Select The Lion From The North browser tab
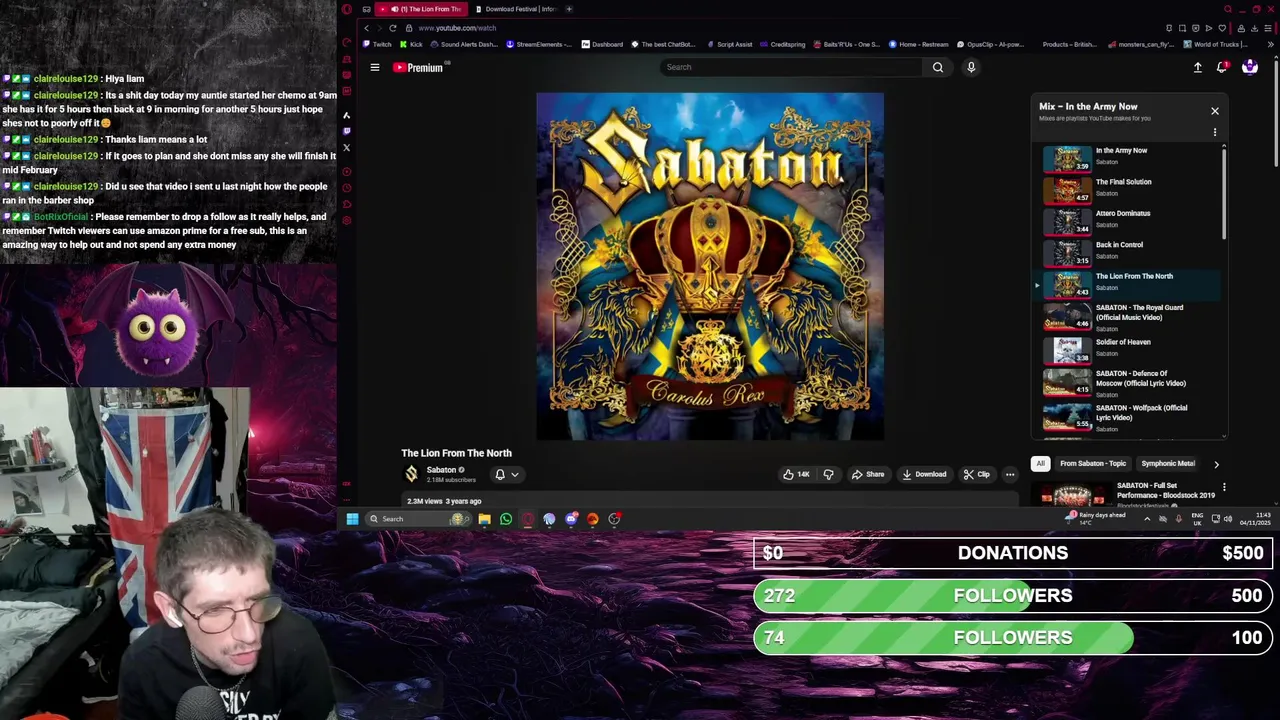This screenshot has height=720, width=1280. (420, 9)
